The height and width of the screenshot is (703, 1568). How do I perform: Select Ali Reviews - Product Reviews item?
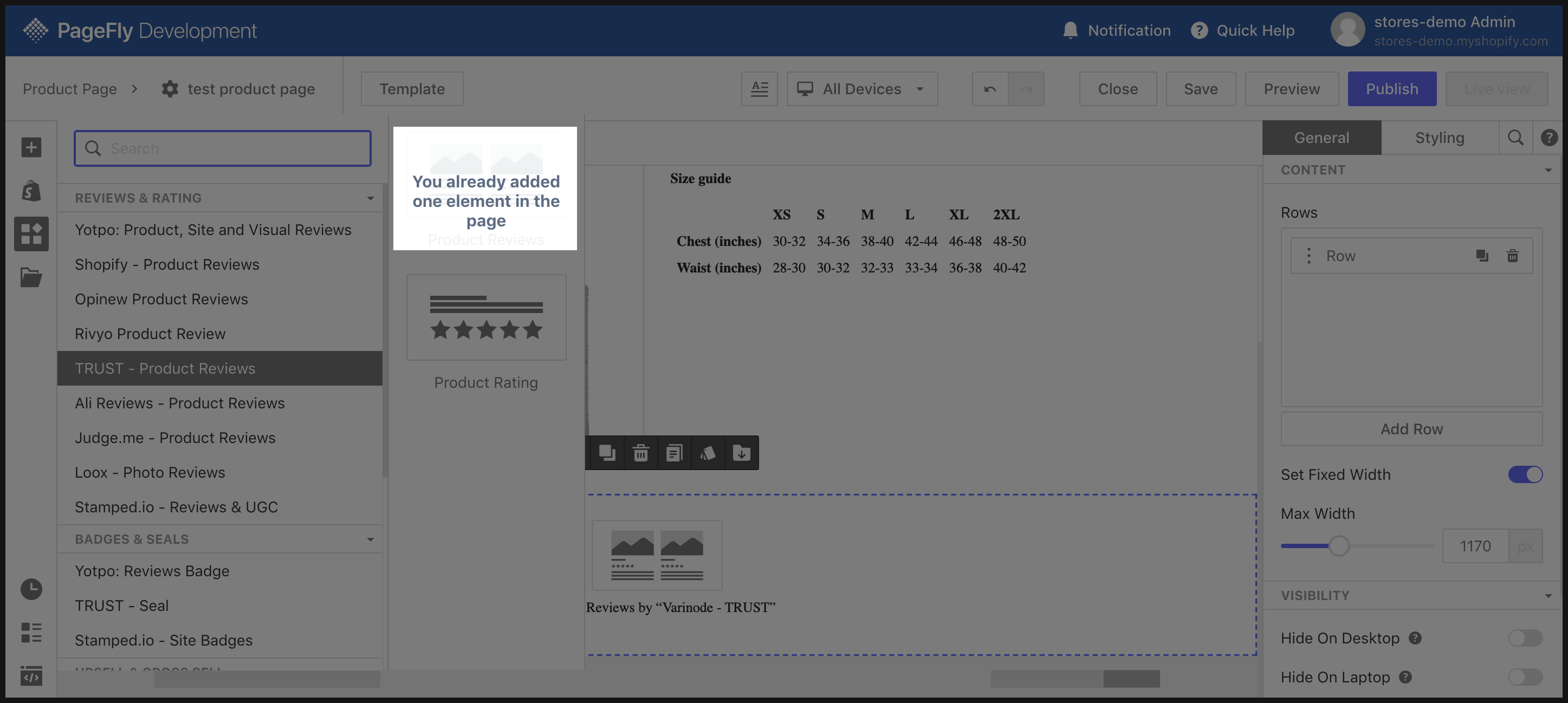pos(220,403)
